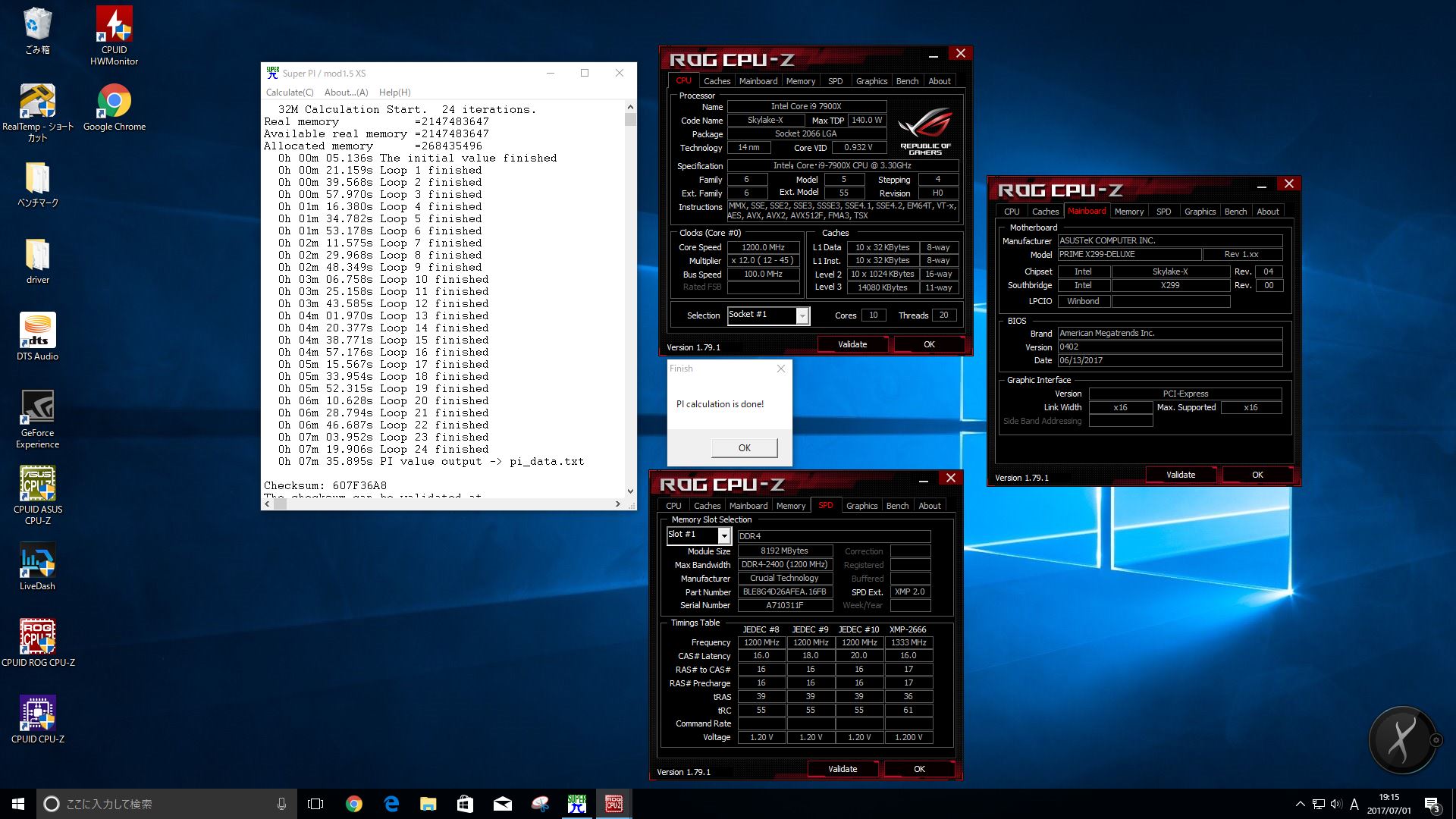Open GeForce Experience desktop icon
The image size is (1456, 819).
[37, 419]
